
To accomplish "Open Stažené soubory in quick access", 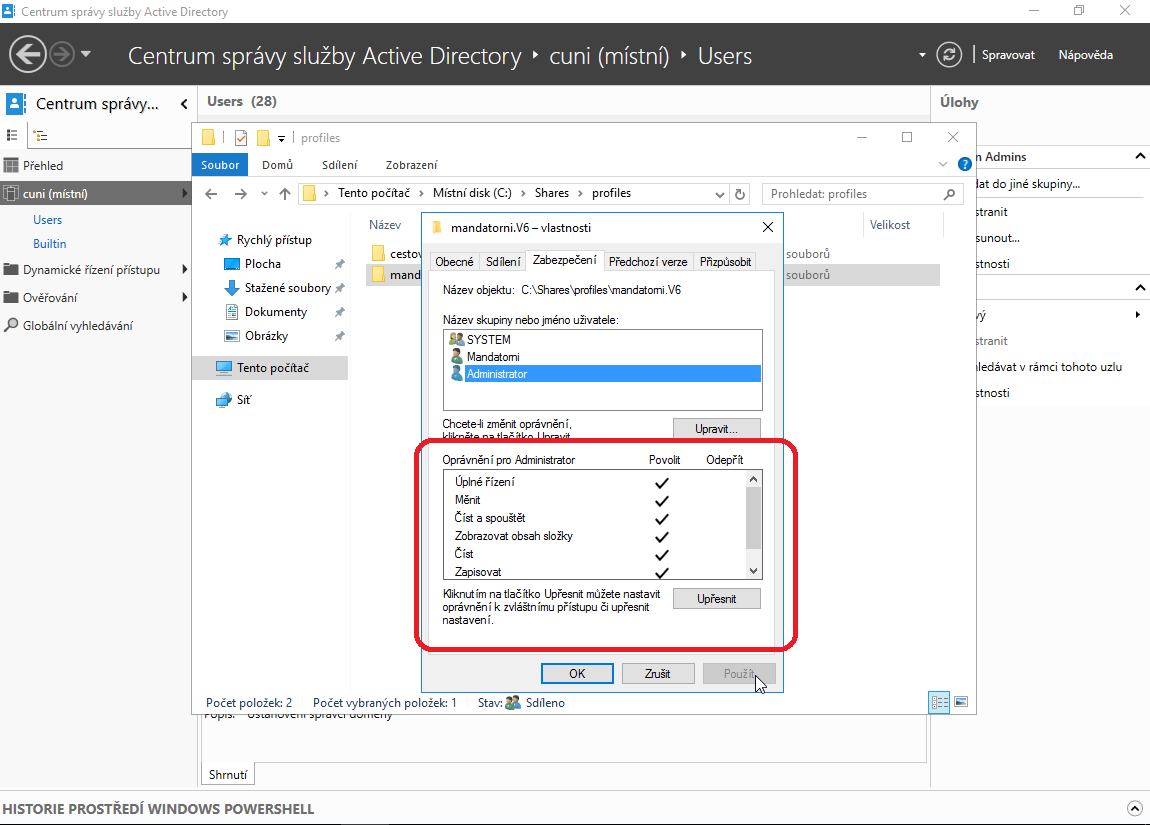I will click(287, 288).
